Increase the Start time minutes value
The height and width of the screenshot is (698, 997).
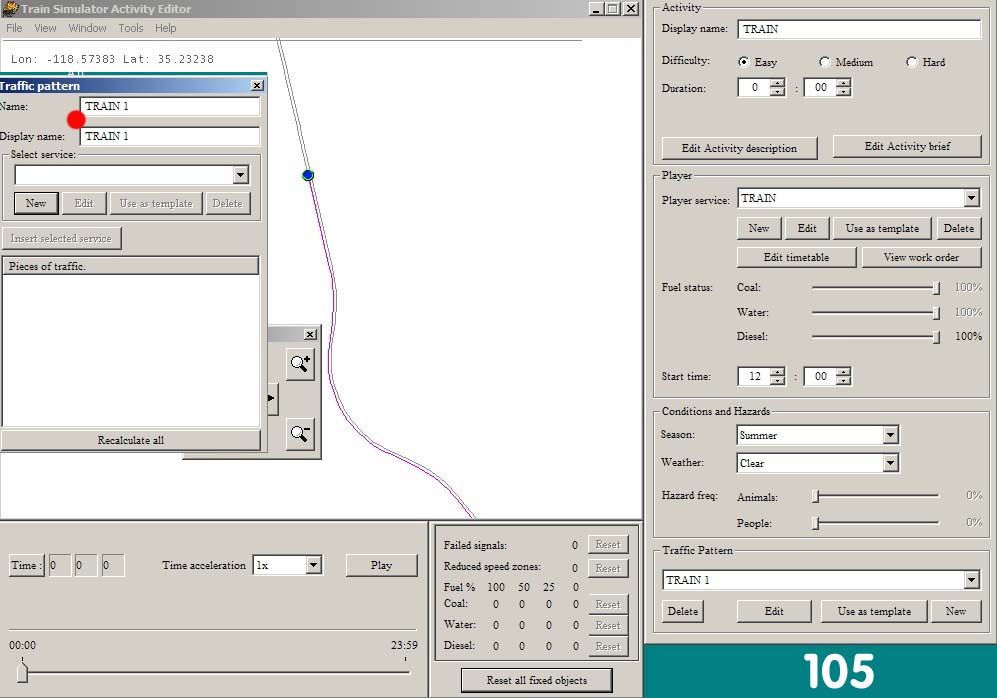pyautogui.click(x=844, y=372)
